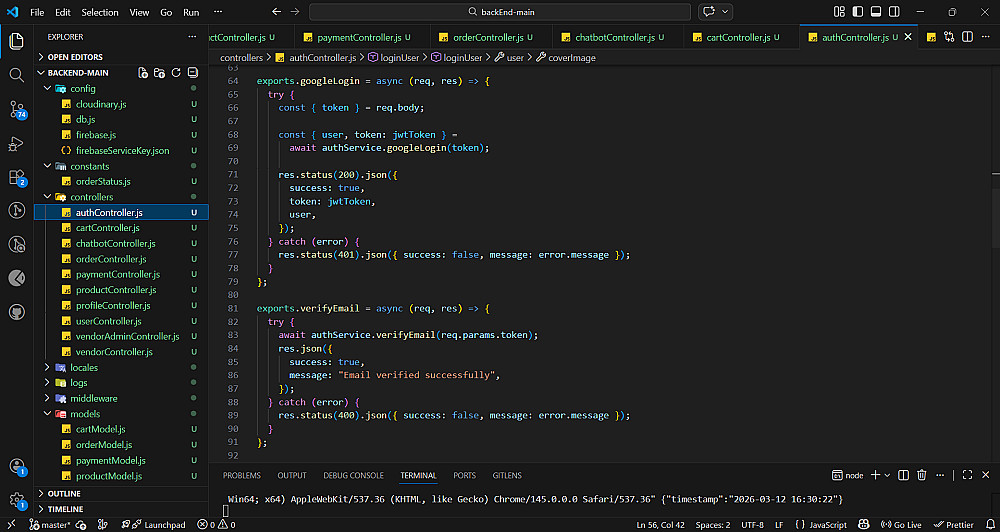Viewport: 1000px width, 532px height.
Task: Open the Source Control view
Action: [x=16, y=109]
